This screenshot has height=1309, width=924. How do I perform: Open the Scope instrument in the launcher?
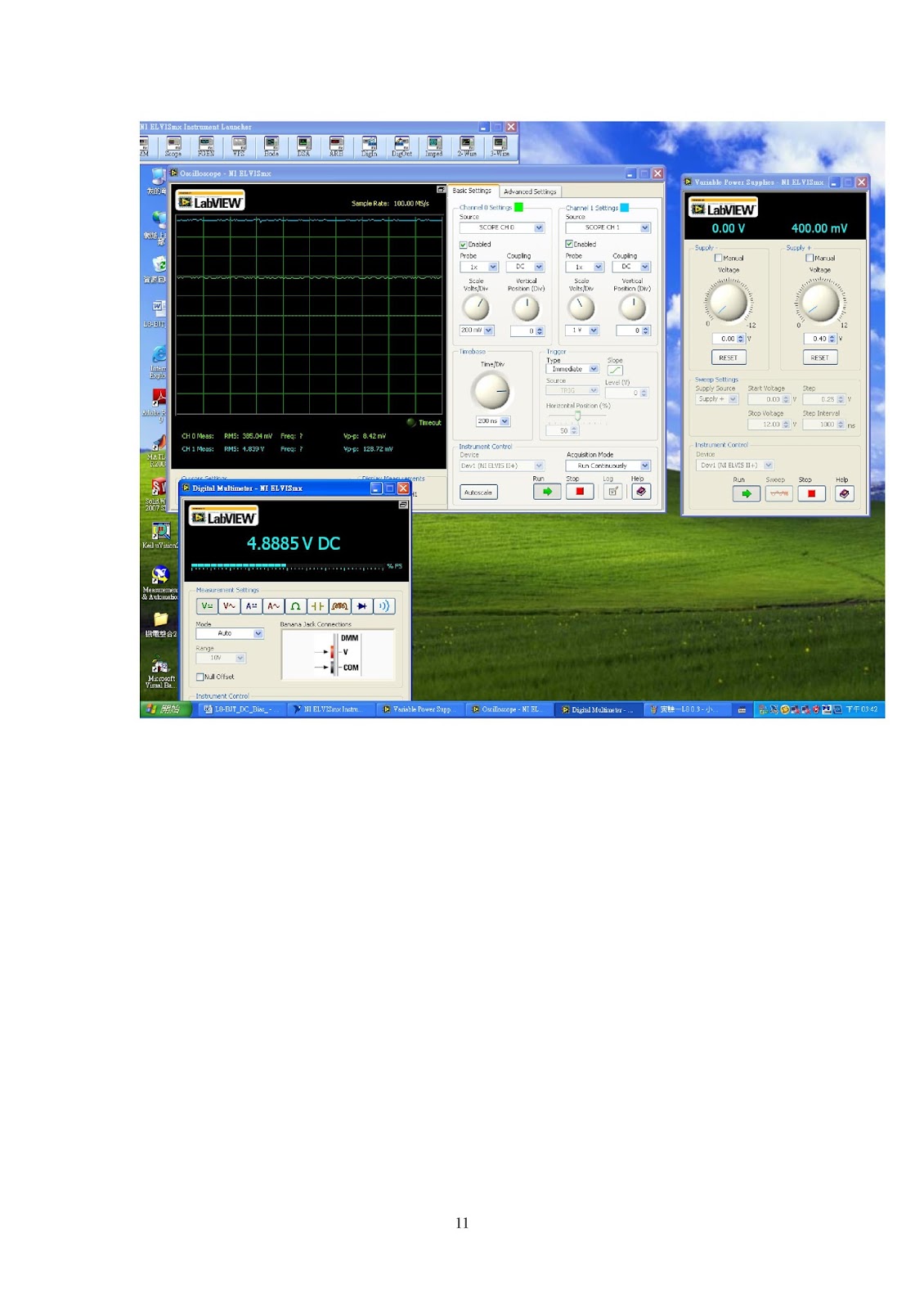tap(173, 146)
